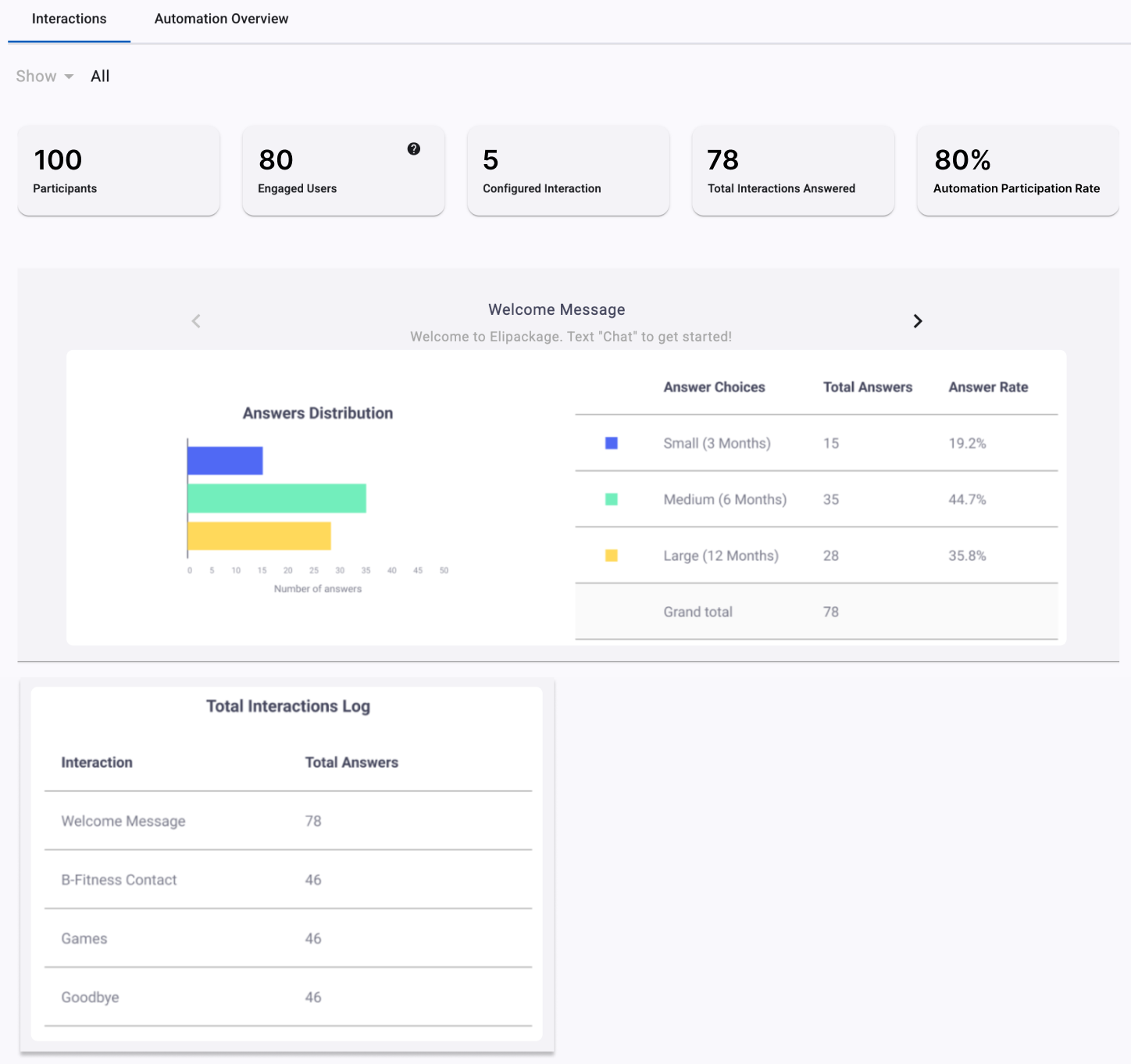Screen dimensions: 1131x1064
Task: Click the yellow bar in Answers Distribution chart
Action: click(259, 536)
